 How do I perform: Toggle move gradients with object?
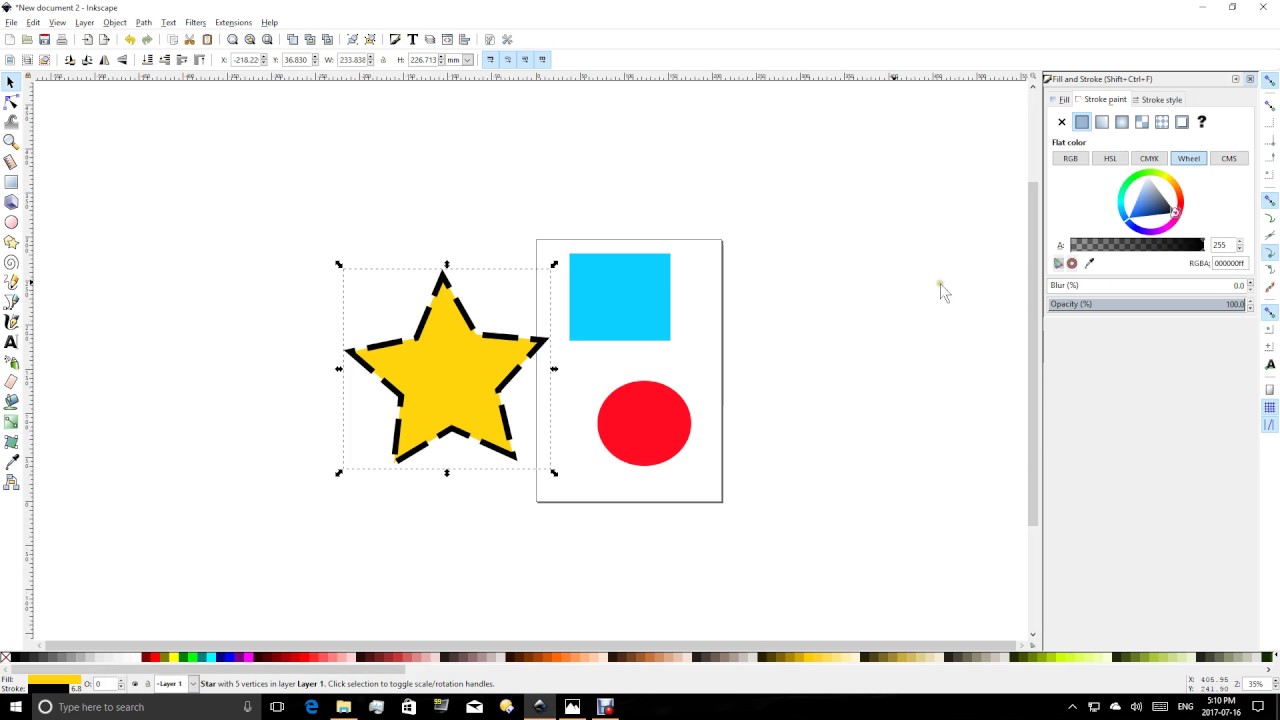pyautogui.click(x=525, y=60)
